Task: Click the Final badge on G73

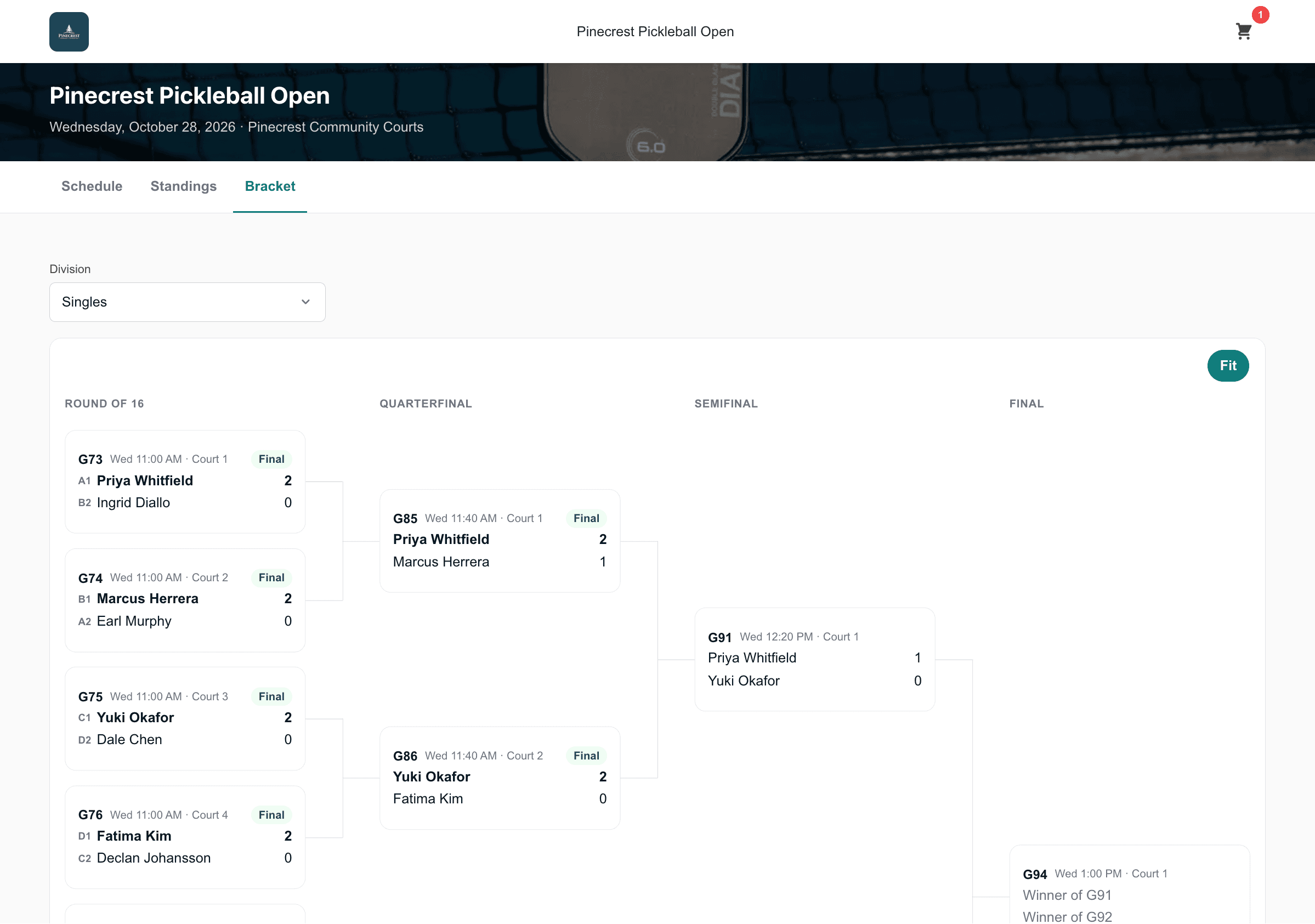Action: pyautogui.click(x=271, y=459)
